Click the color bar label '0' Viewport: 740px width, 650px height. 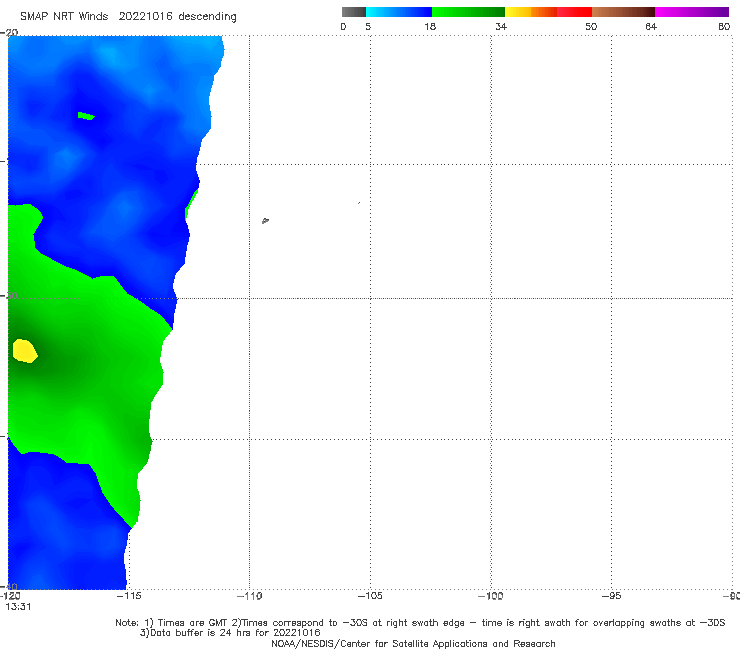click(x=343, y=26)
